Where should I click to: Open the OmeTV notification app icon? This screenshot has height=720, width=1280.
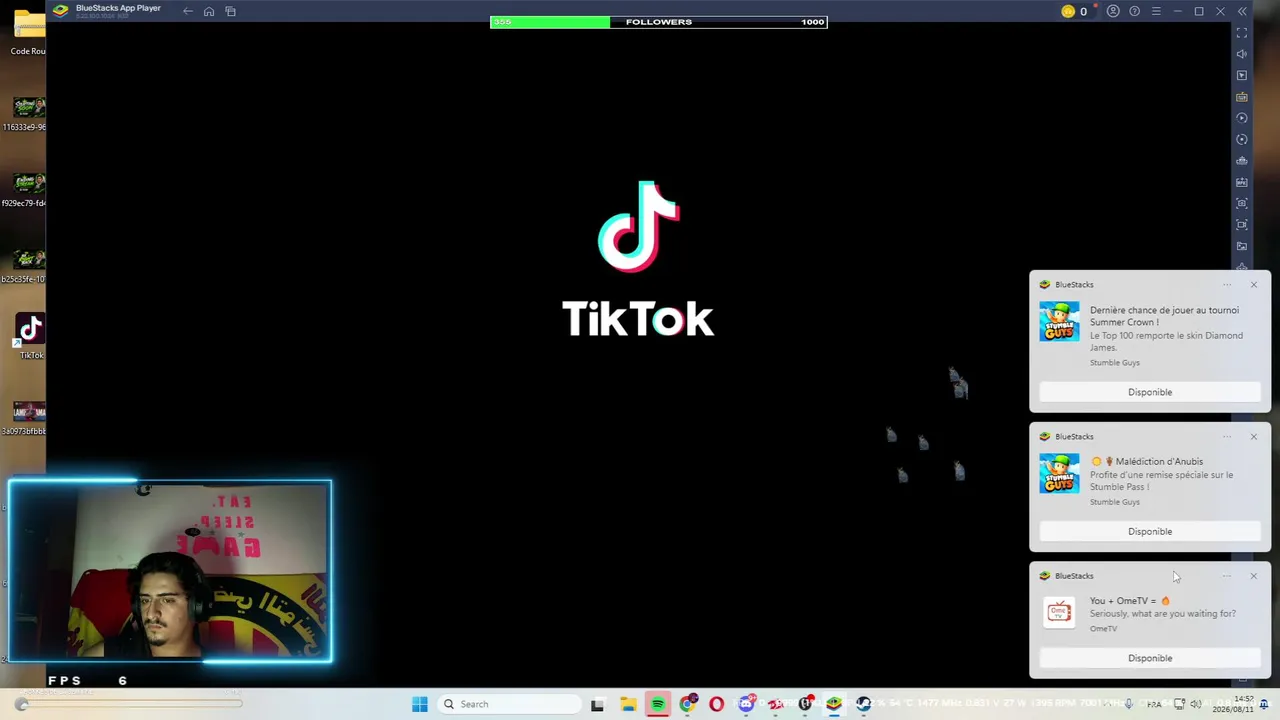pyautogui.click(x=1059, y=612)
